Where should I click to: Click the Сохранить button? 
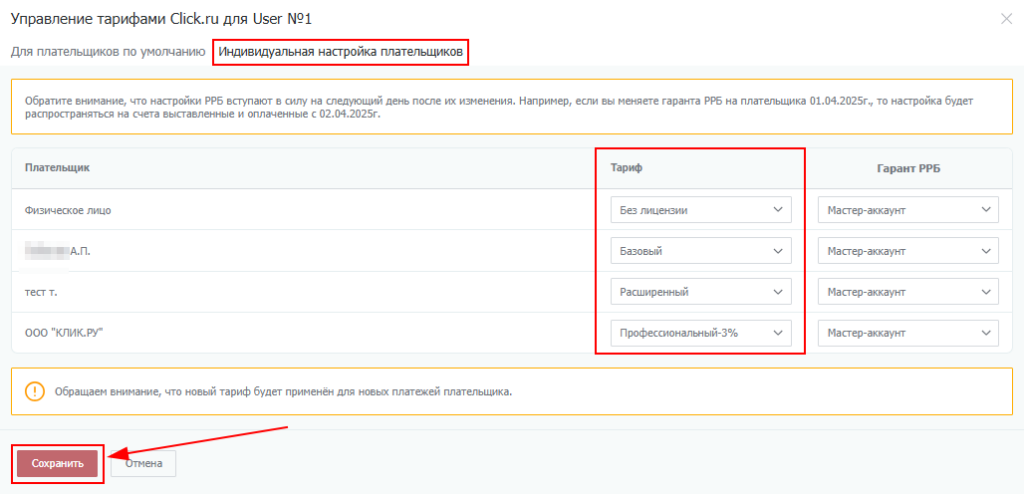pyautogui.click(x=57, y=463)
